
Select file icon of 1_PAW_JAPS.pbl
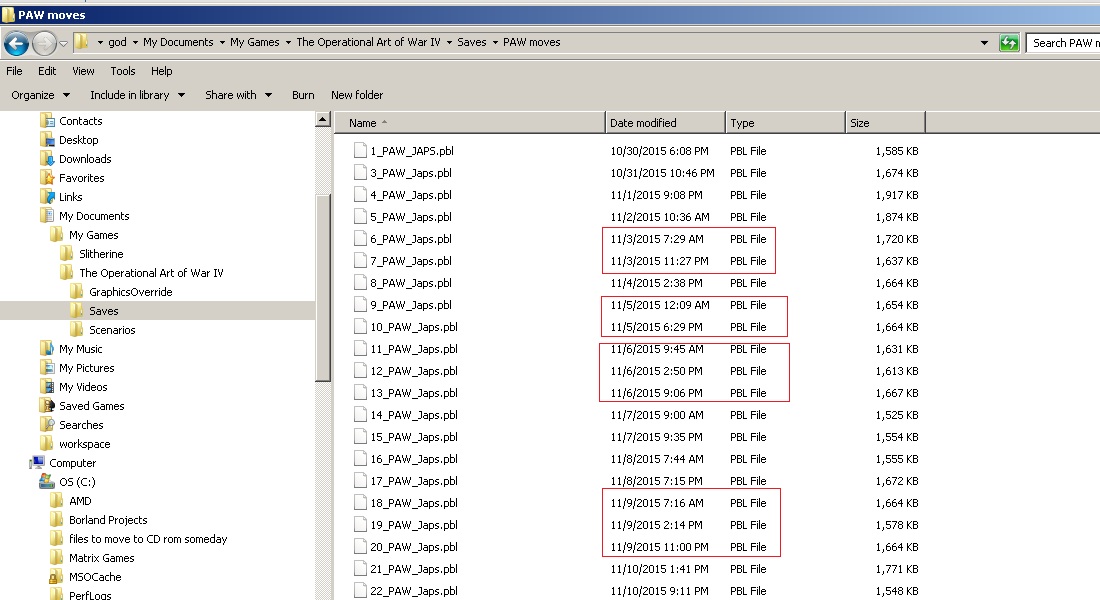(360, 150)
